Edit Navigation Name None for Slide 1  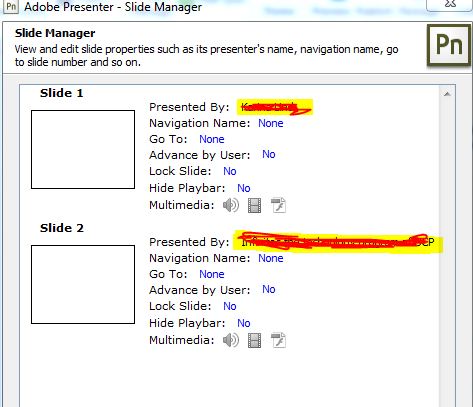271,123
